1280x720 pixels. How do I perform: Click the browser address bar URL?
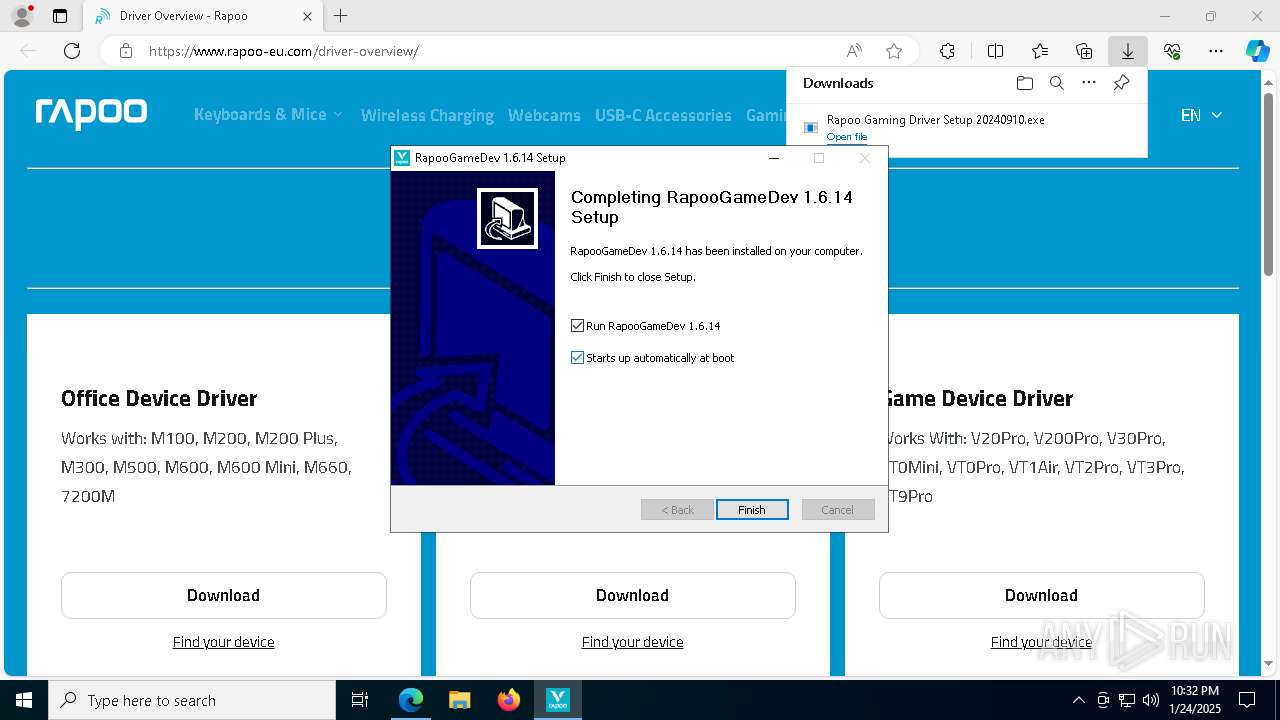coord(283,51)
